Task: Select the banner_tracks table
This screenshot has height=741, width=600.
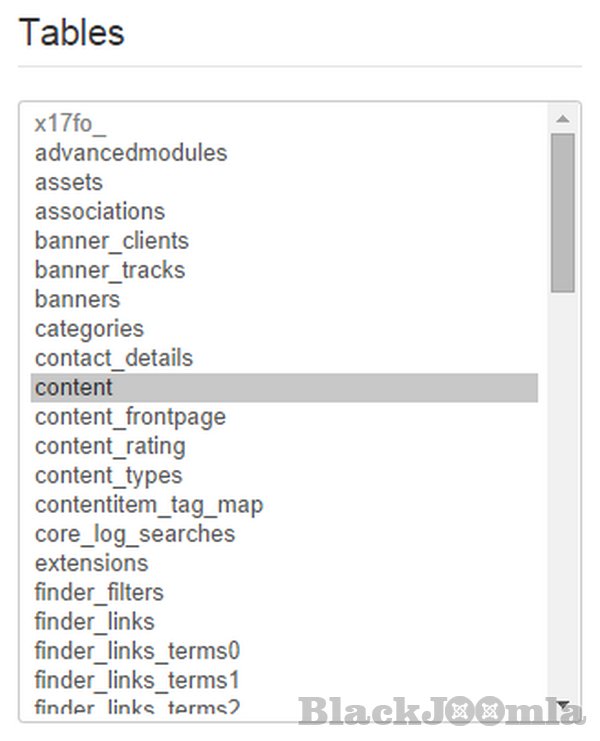Action: [110, 270]
